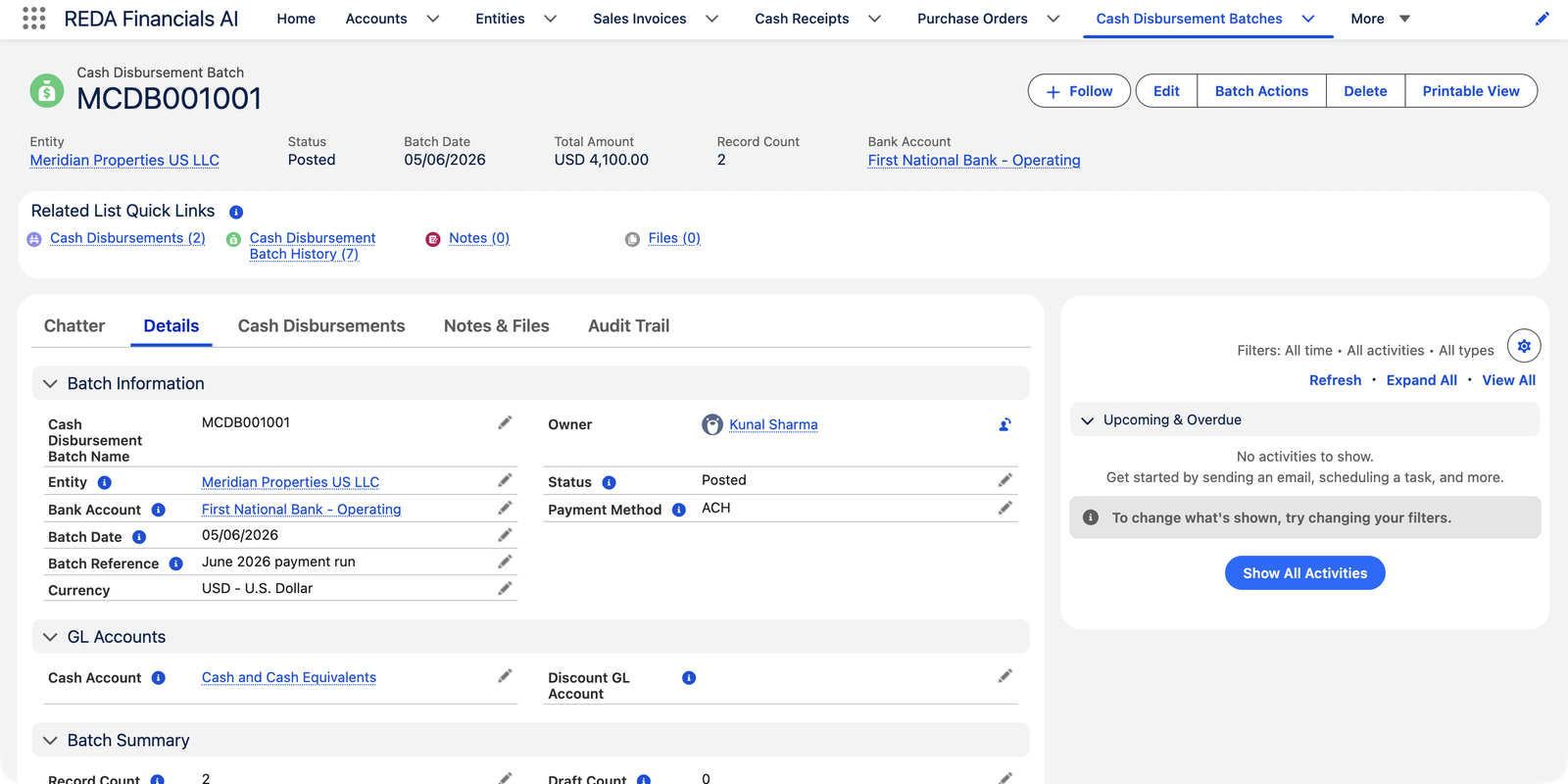The width and height of the screenshot is (1568, 784).
Task: Collapse the GL Accounts section
Action: pyautogui.click(x=51, y=637)
